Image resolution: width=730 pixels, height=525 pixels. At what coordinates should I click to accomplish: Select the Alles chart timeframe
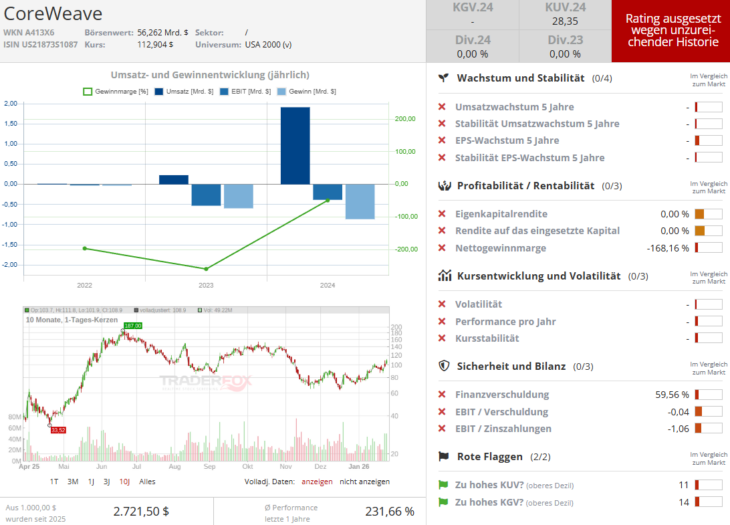coord(147,481)
